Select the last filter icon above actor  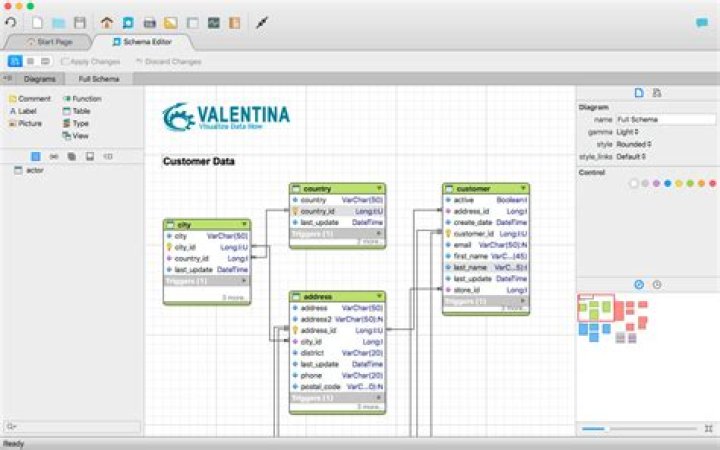coord(108,157)
